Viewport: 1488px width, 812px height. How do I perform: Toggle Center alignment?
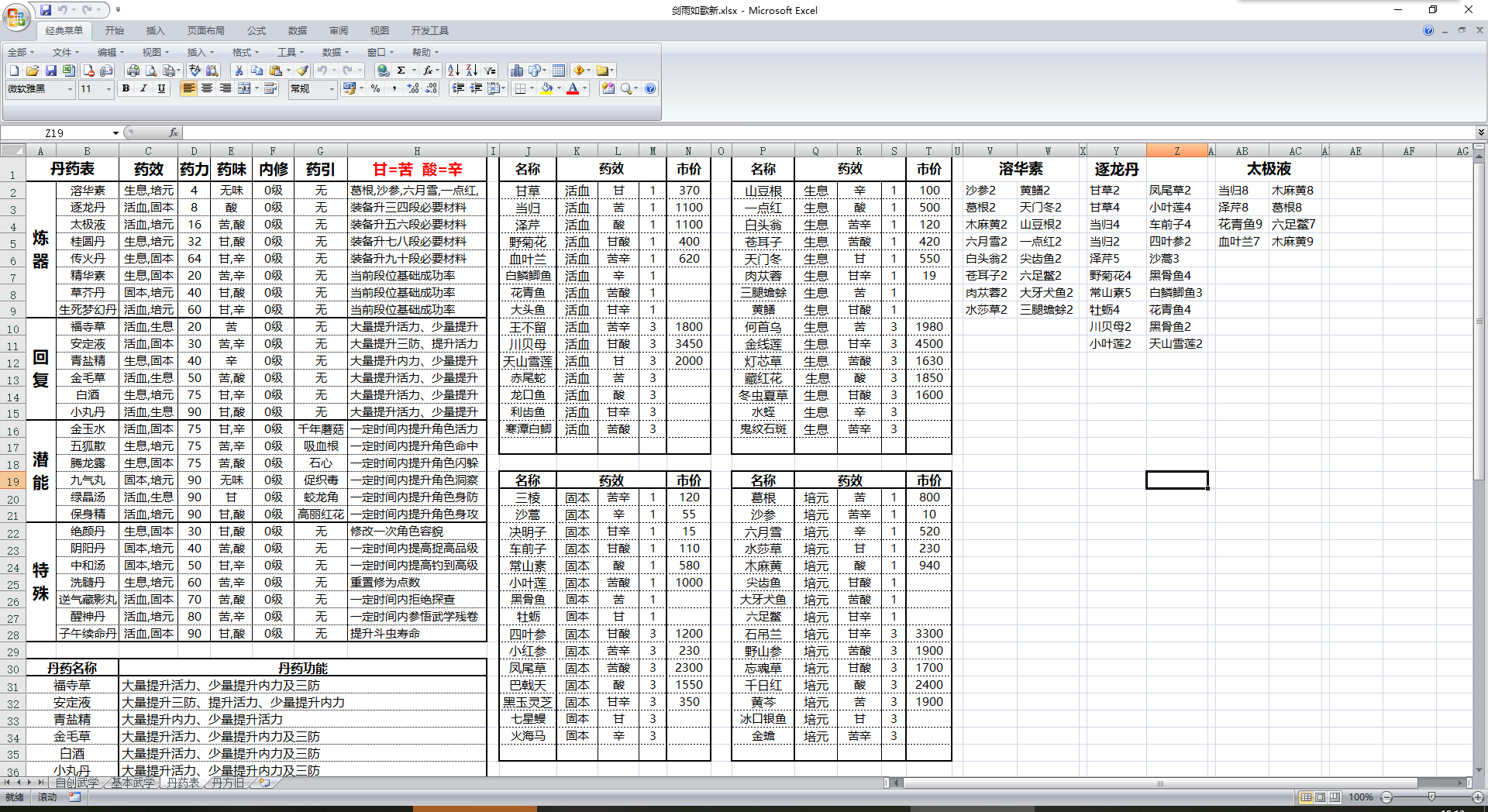point(207,89)
